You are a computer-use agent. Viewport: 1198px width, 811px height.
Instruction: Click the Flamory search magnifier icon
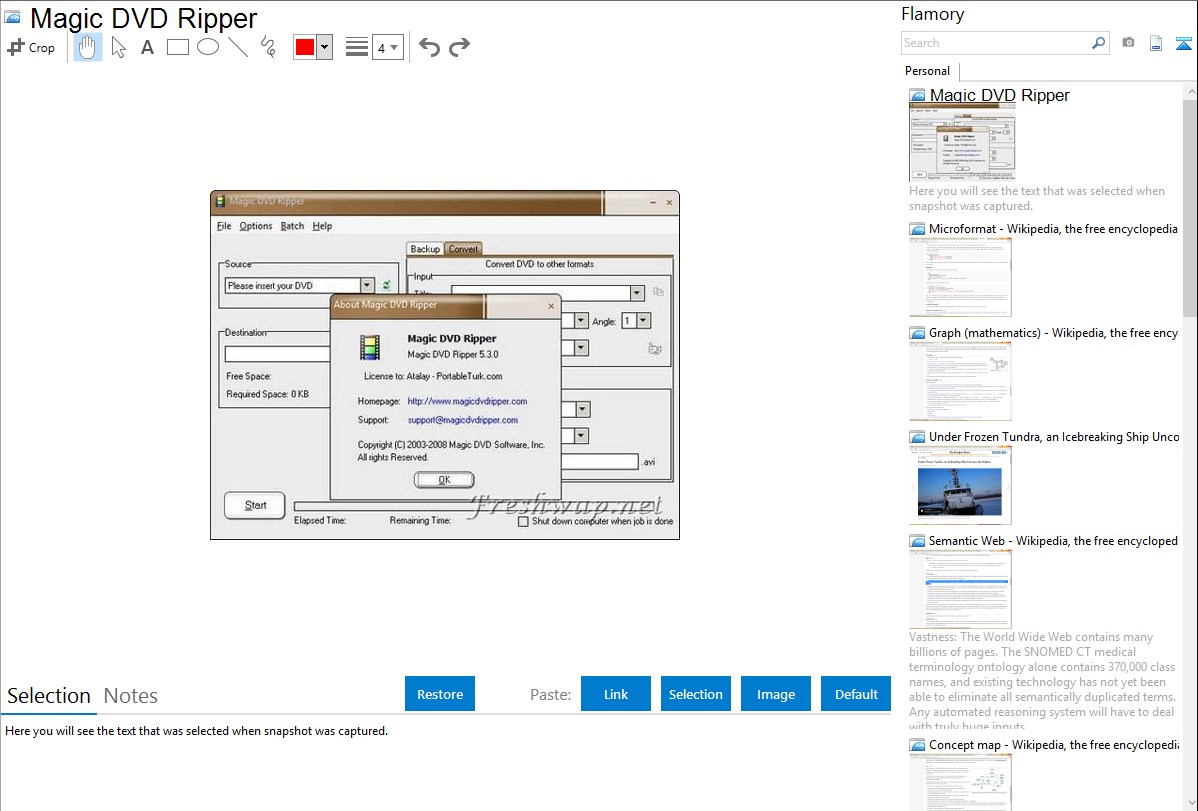point(1098,43)
